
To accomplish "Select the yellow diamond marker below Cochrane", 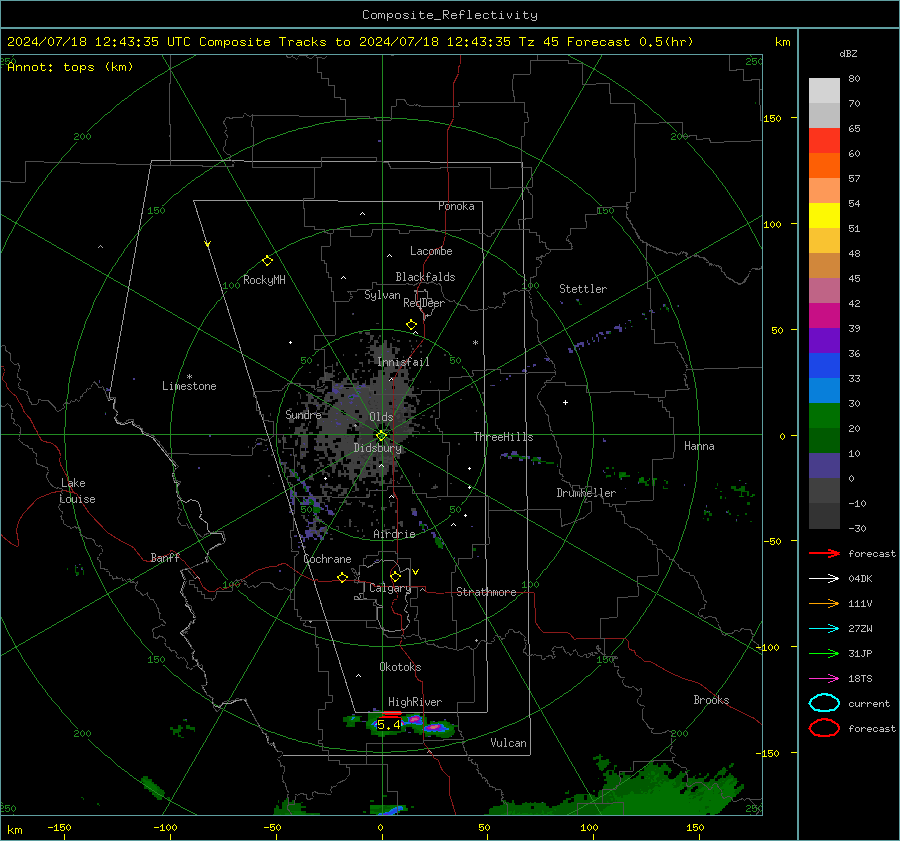I will click(342, 578).
